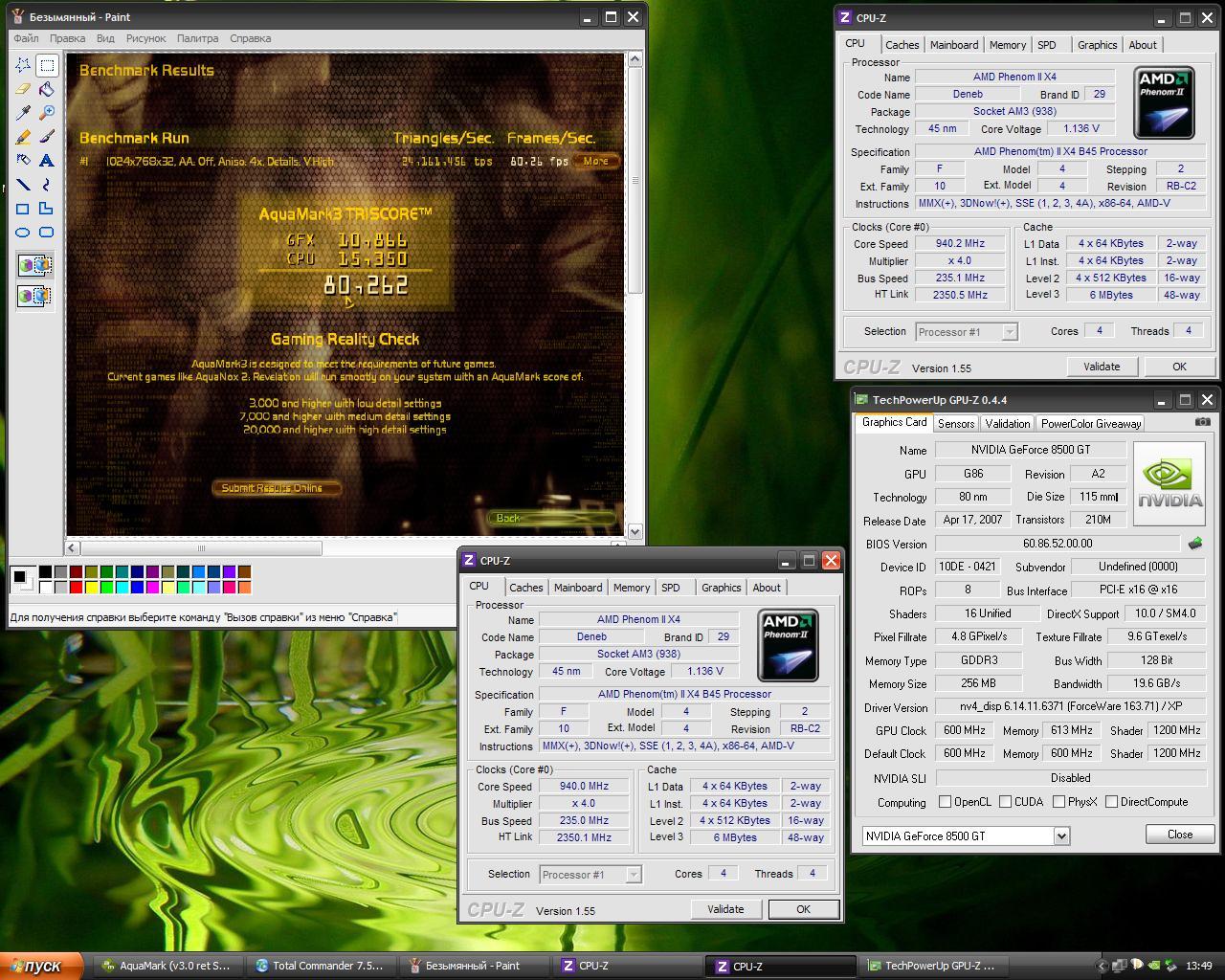Open PowerColor Giveaway tab in GPU-Z
The height and width of the screenshot is (980, 1225).
(x=1091, y=423)
